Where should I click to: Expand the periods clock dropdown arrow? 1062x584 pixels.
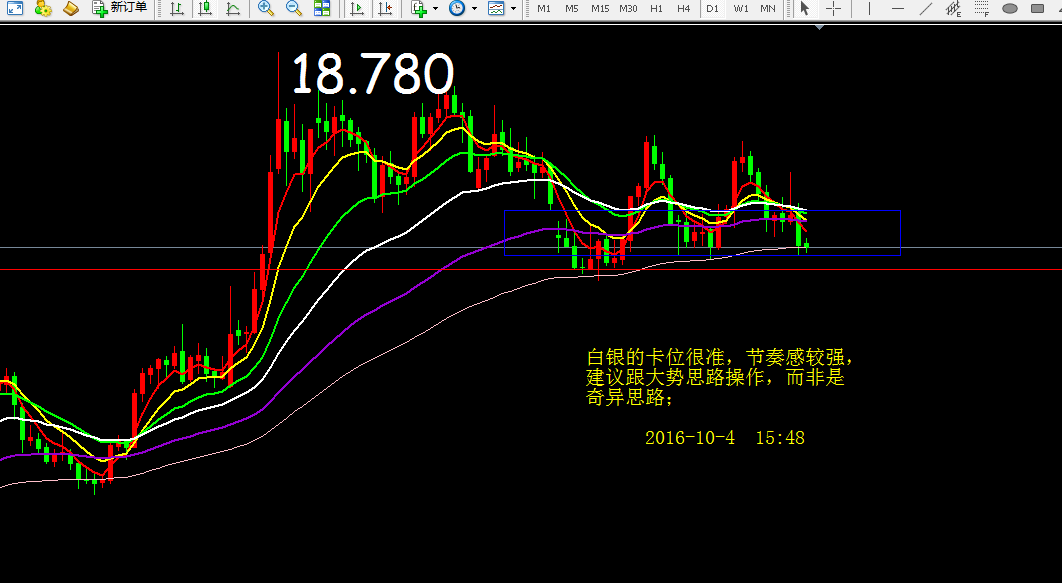click(x=474, y=8)
